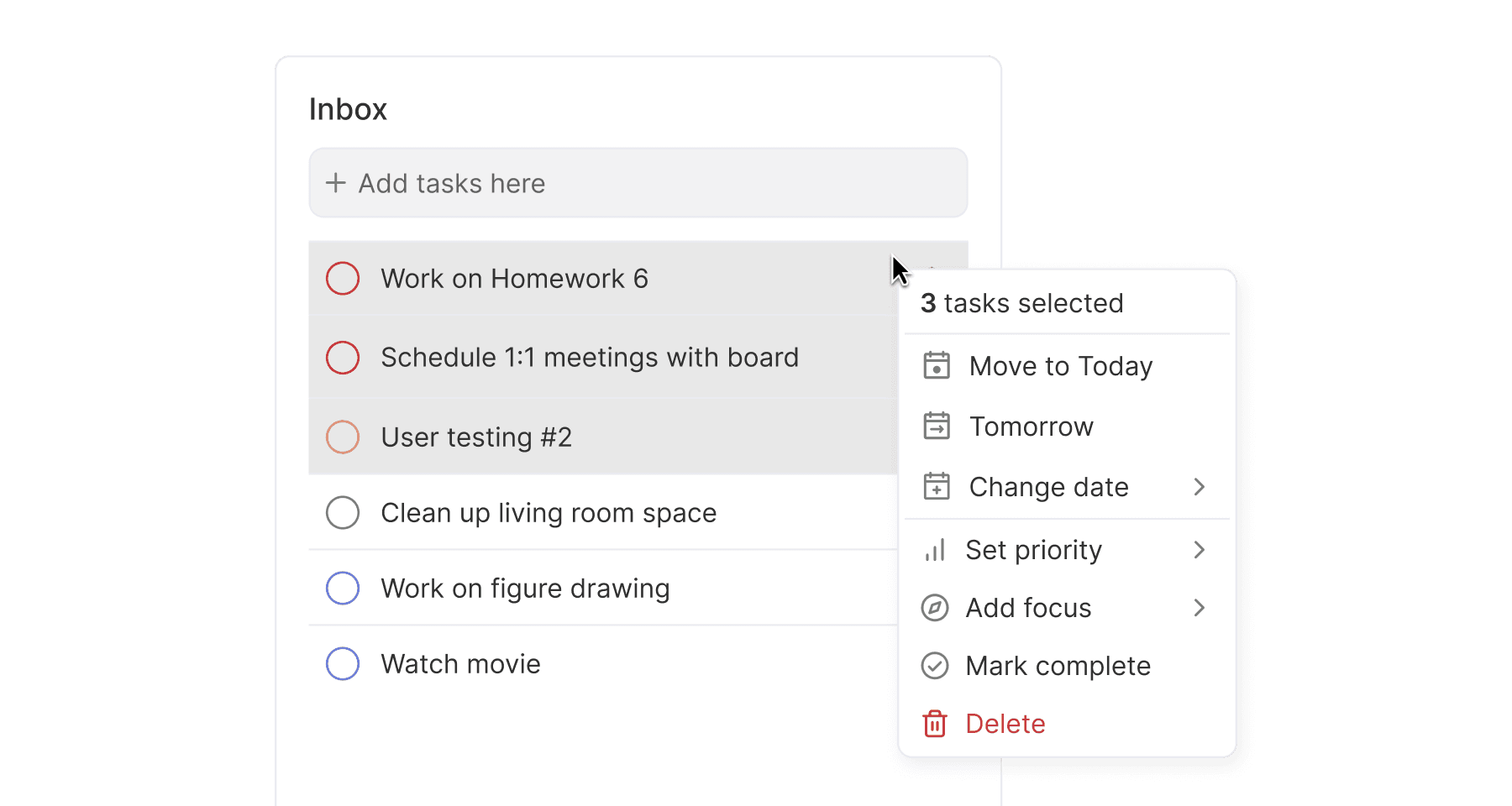Open the Set priority submenu arrow

click(x=1200, y=550)
